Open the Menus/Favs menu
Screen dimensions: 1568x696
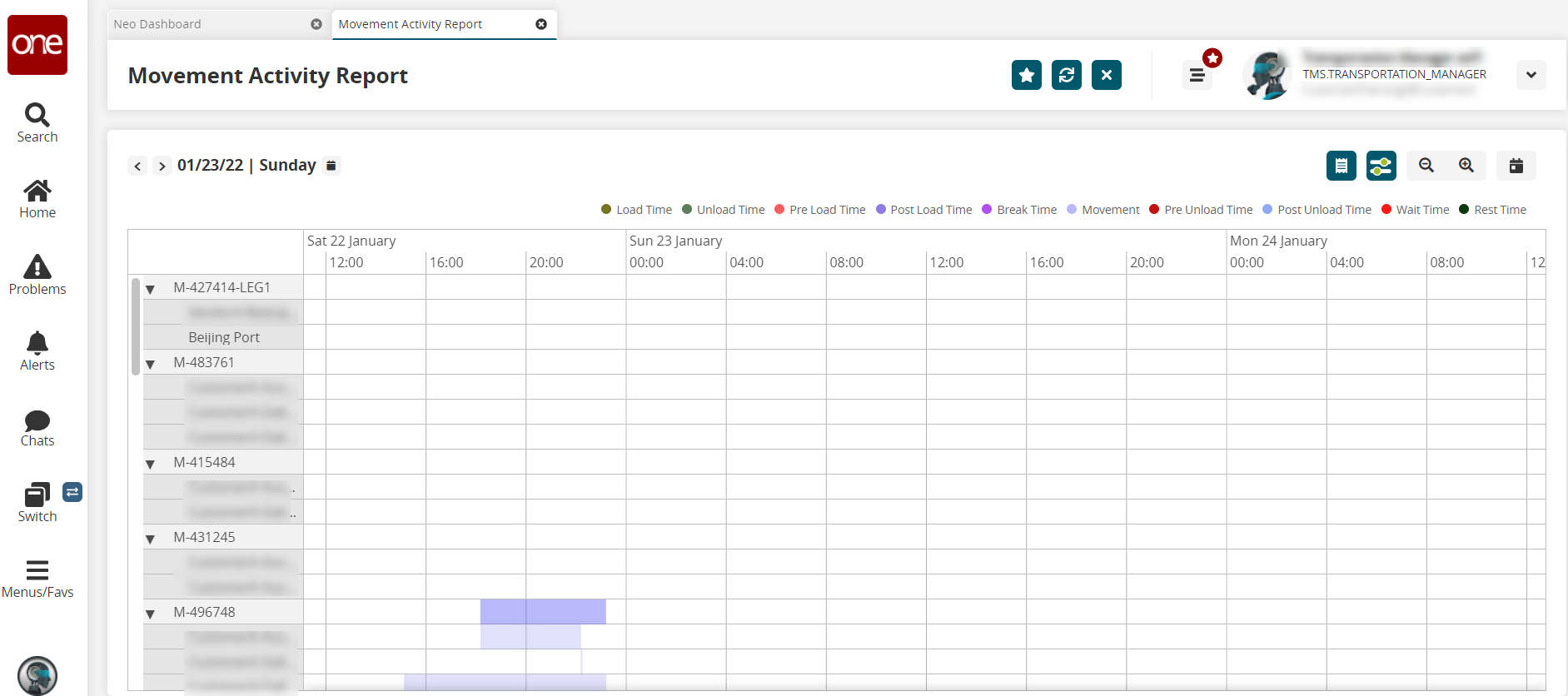pyautogui.click(x=37, y=579)
